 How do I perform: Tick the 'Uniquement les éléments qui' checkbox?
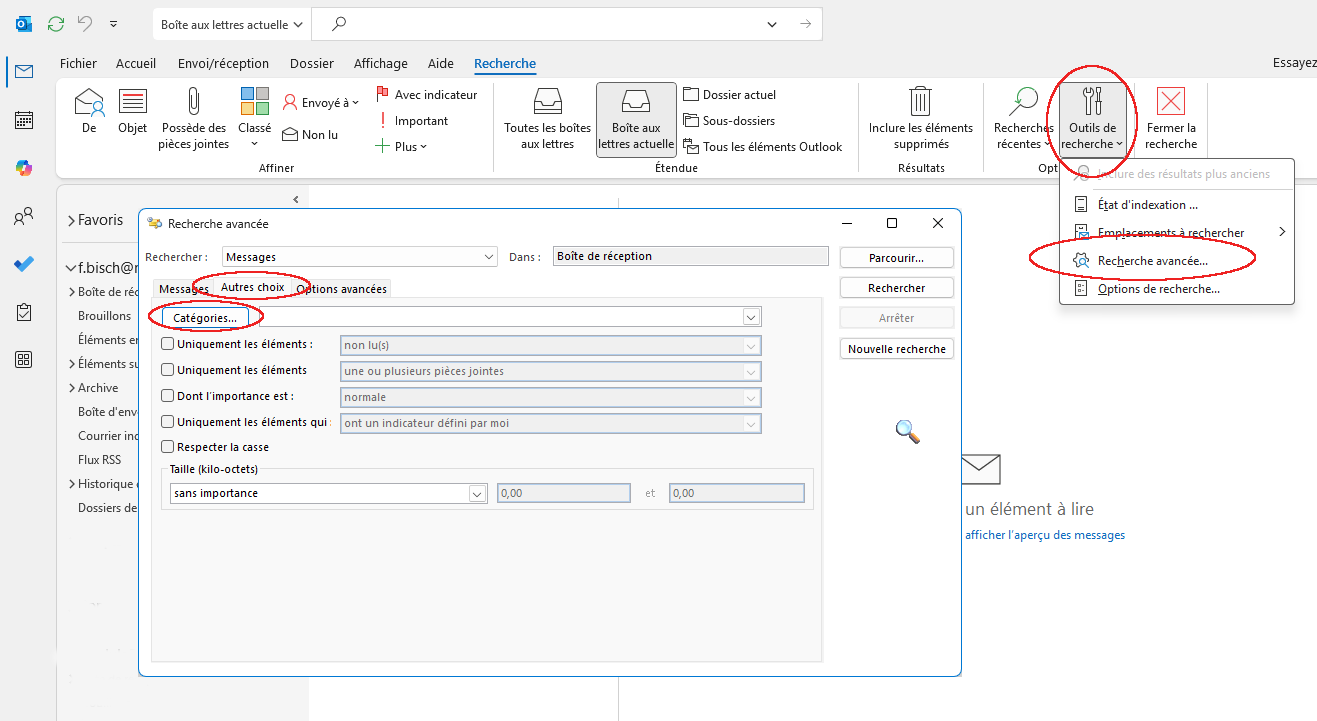point(168,422)
